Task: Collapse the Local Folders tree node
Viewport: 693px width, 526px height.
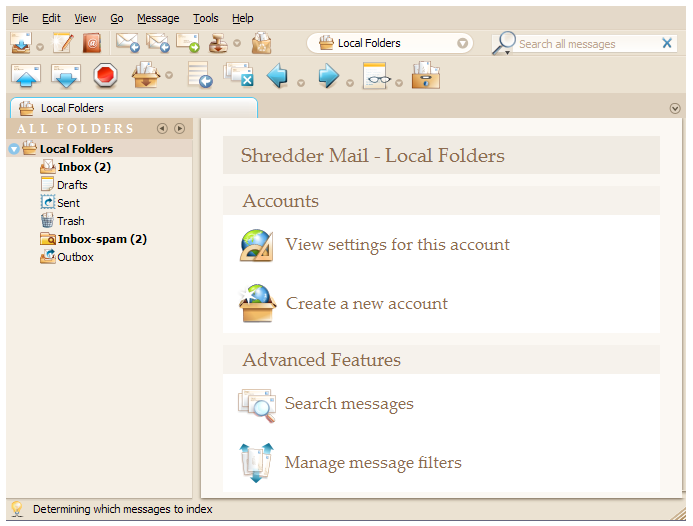Action: (x=13, y=149)
